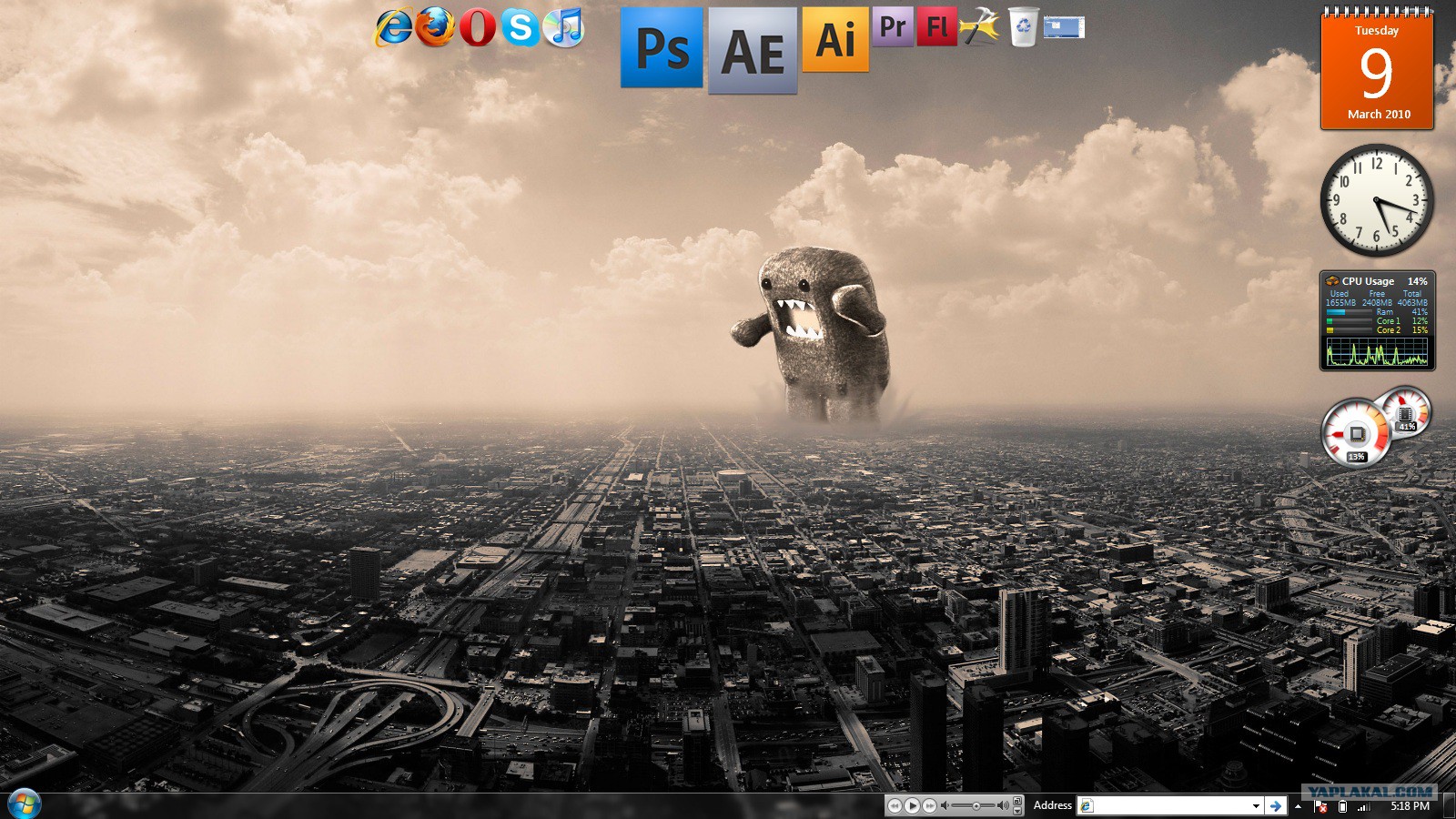Mute the taskbar media player
Screen dimensions: 1456x819
coord(945,805)
